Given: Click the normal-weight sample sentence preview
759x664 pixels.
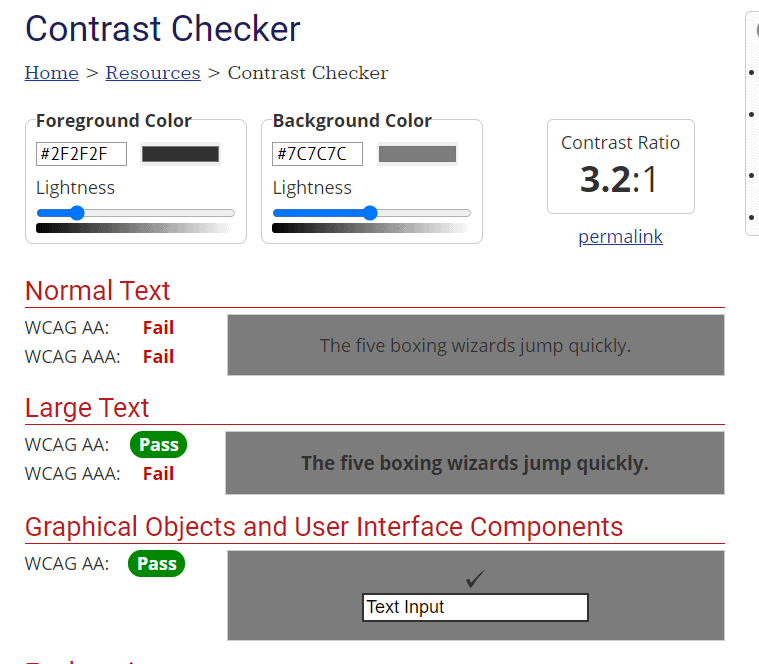Looking at the screenshot, I should tap(475, 346).
